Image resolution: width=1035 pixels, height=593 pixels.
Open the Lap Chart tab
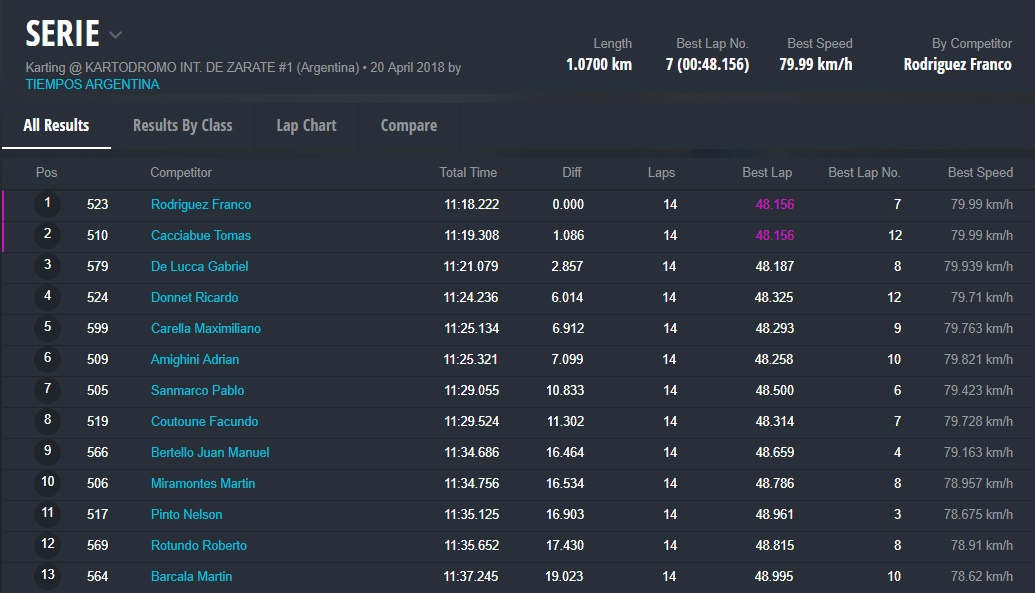tap(306, 125)
